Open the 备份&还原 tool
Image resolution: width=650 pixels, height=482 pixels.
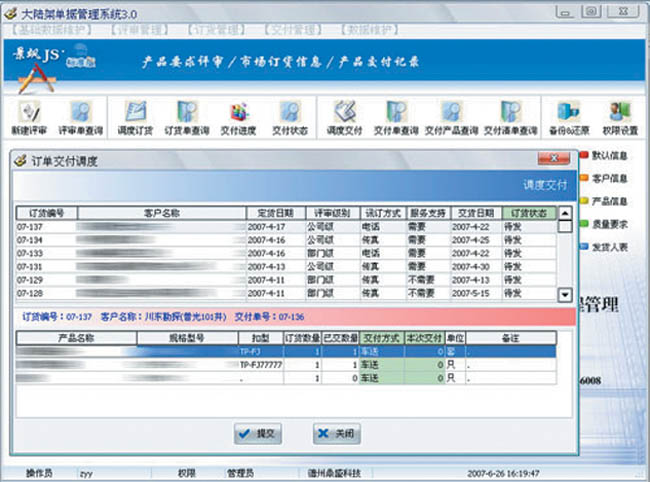(x=567, y=117)
